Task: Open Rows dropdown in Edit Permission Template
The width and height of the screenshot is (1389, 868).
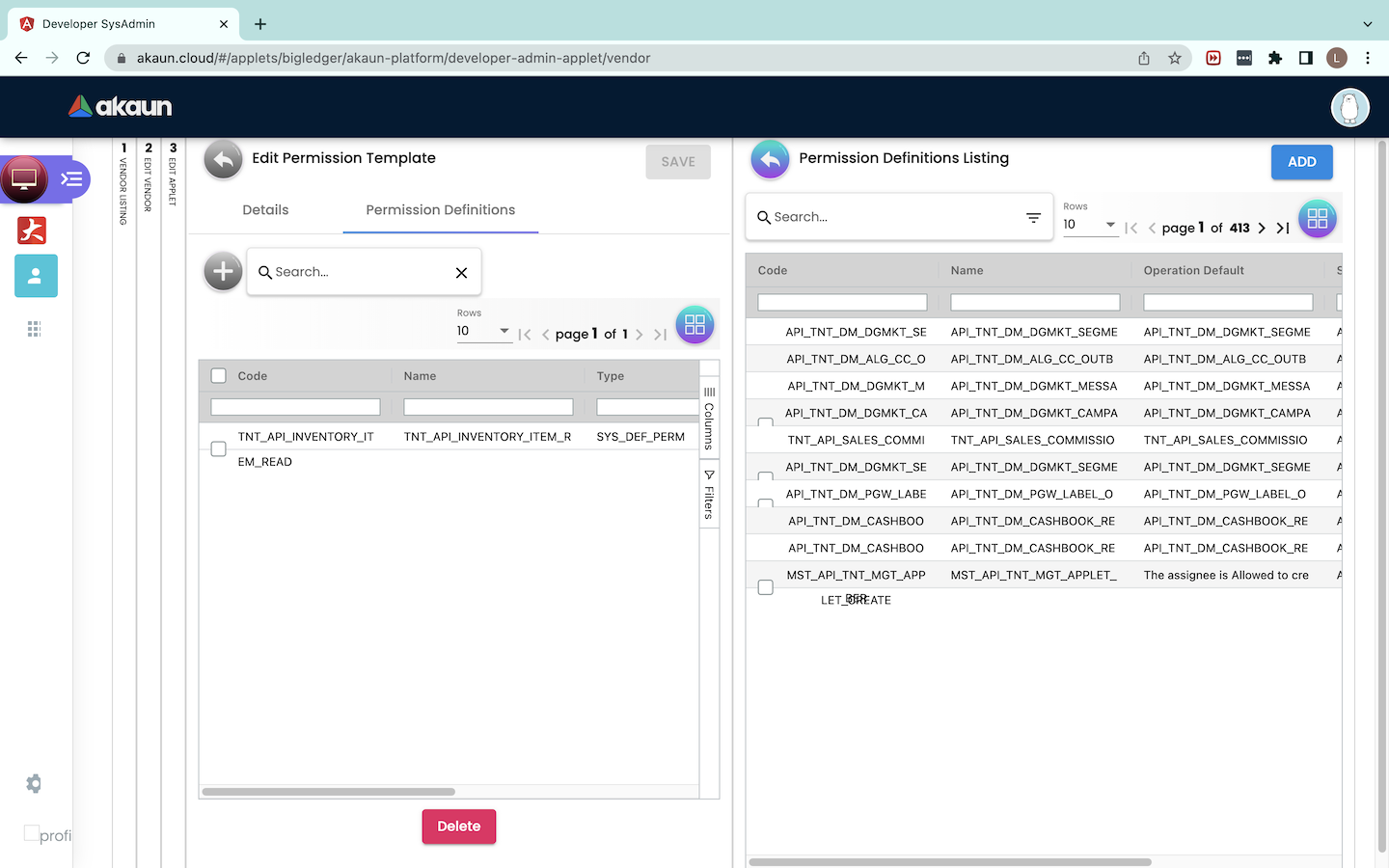Action: pyautogui.click(x=483, y=331)
